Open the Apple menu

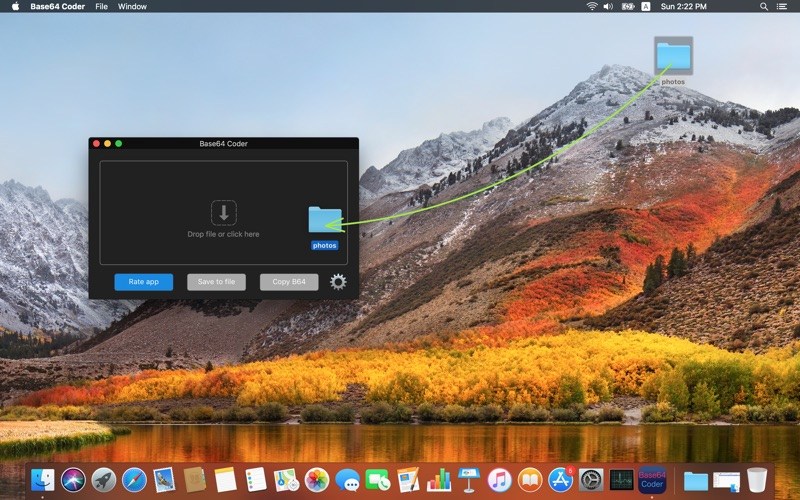click(14, 6)
